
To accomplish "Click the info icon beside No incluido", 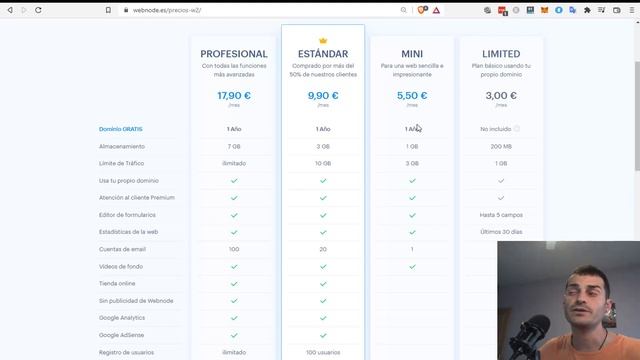I will [x=517, y=129].
